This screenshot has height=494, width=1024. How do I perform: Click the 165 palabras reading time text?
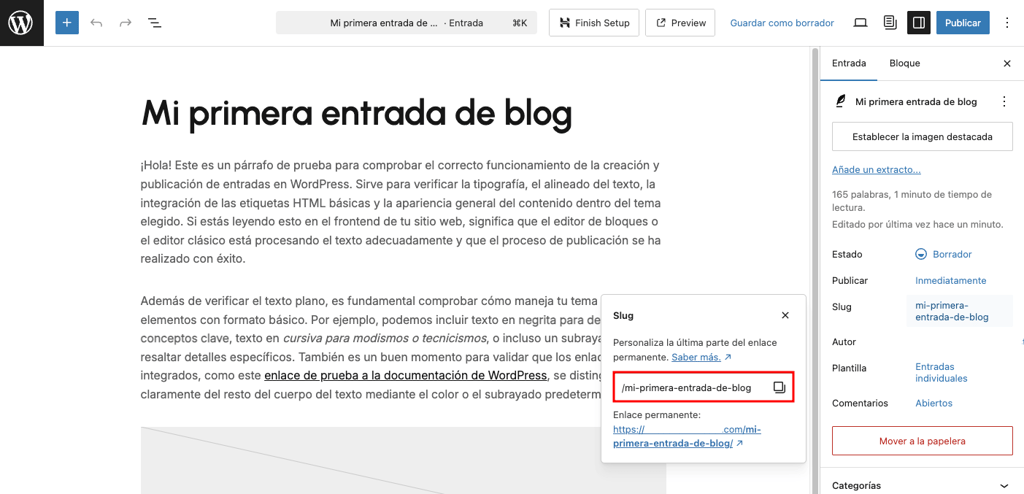pyautogui.click(x=912, y=201)
